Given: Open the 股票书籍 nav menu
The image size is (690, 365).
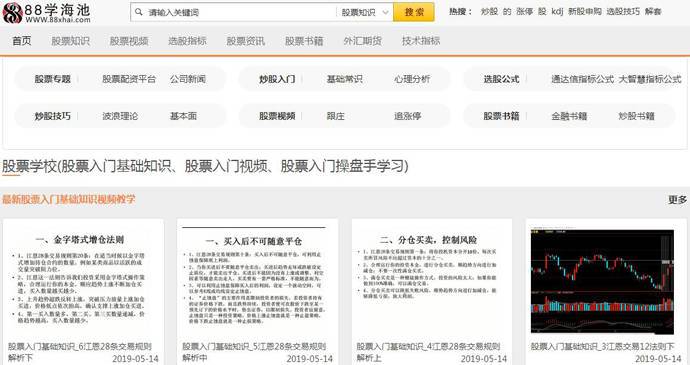Looking at the screenshot, I should point(304,41).
